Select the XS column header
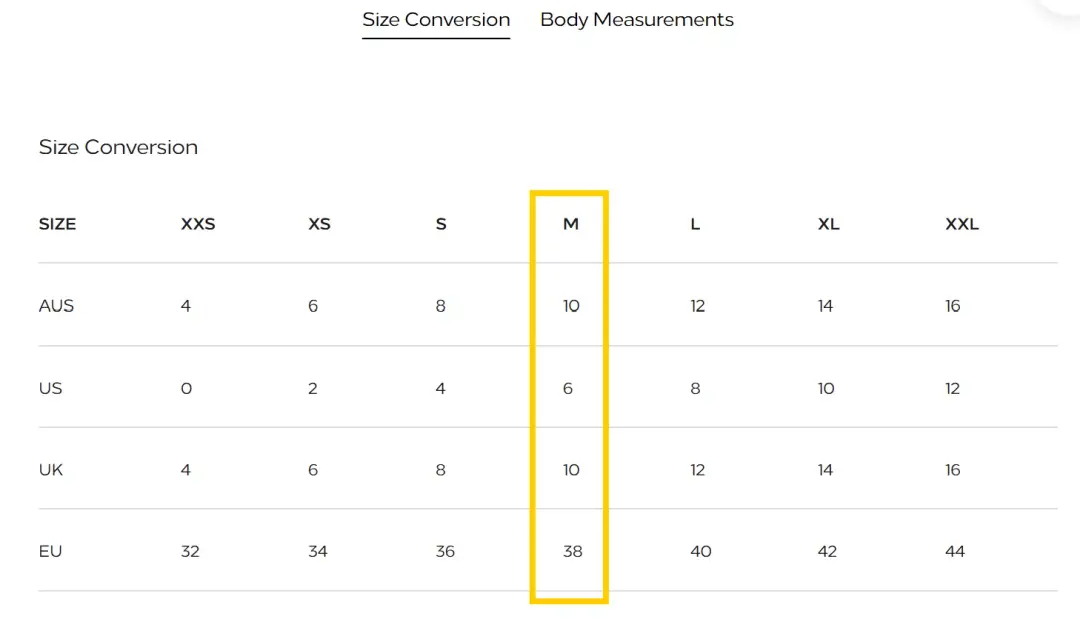The image size is (1080, 619). tap(319, 224)
